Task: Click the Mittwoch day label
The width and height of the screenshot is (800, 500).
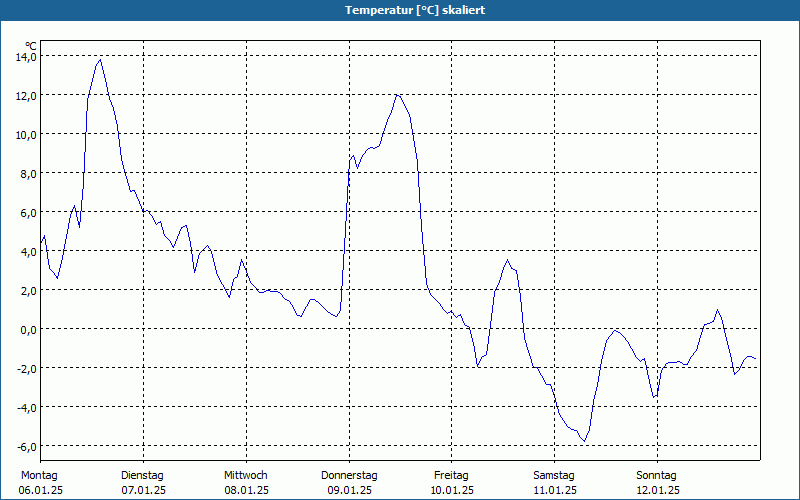Action: coord(246,476)
